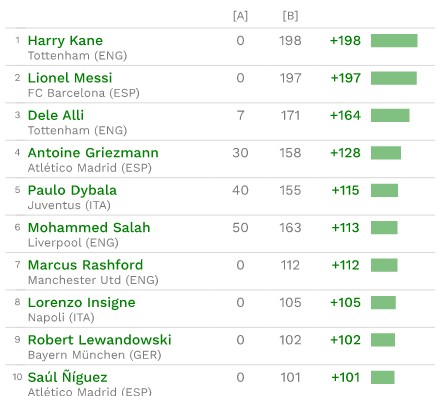Click the +128 value for Griezmann
The image size is (444, 396).
pos(345,153)
